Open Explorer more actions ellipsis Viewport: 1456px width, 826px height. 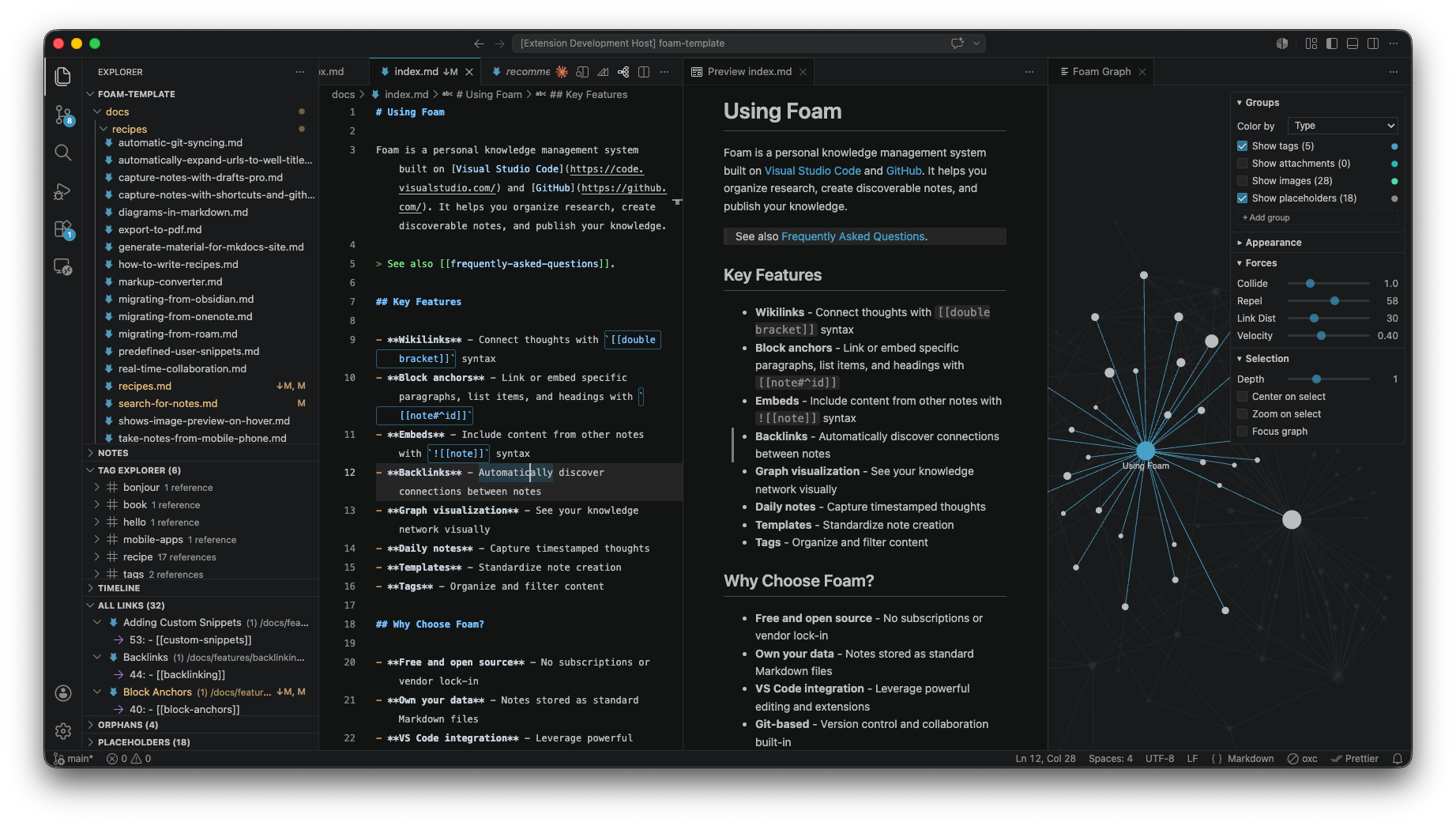(x=300, y=72)
